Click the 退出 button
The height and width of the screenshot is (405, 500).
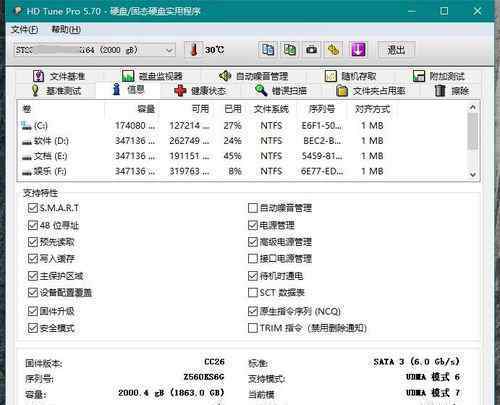click(396, 50)
